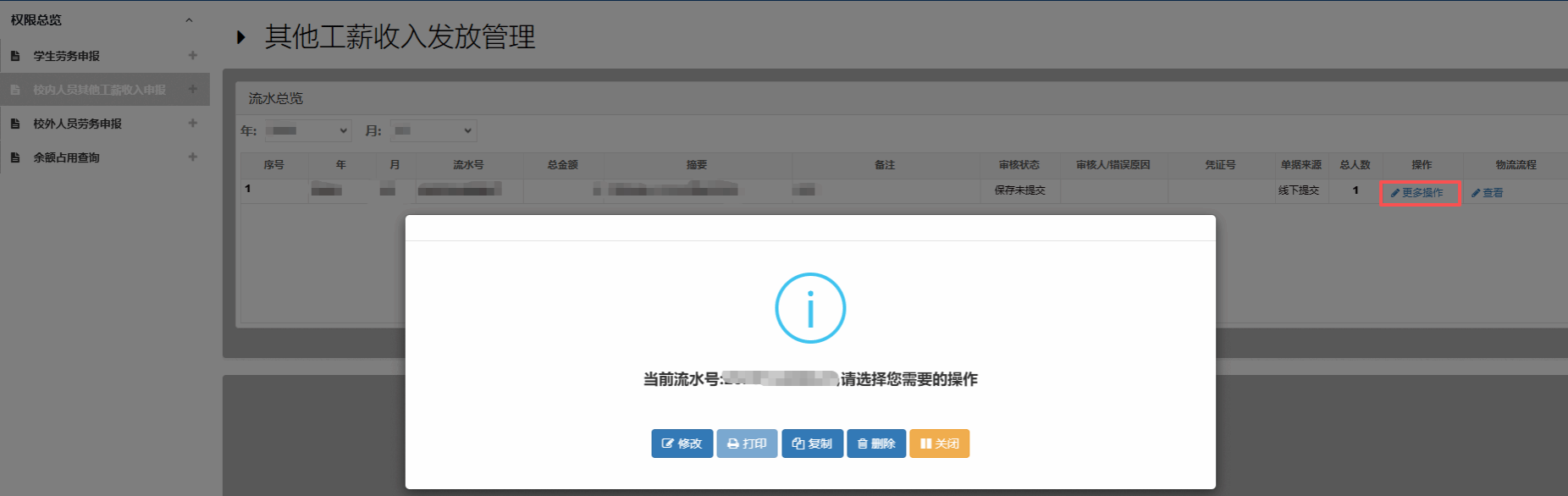
Task: Expand 学生劳务申报 with plus icon
Action: coord(192,56)
